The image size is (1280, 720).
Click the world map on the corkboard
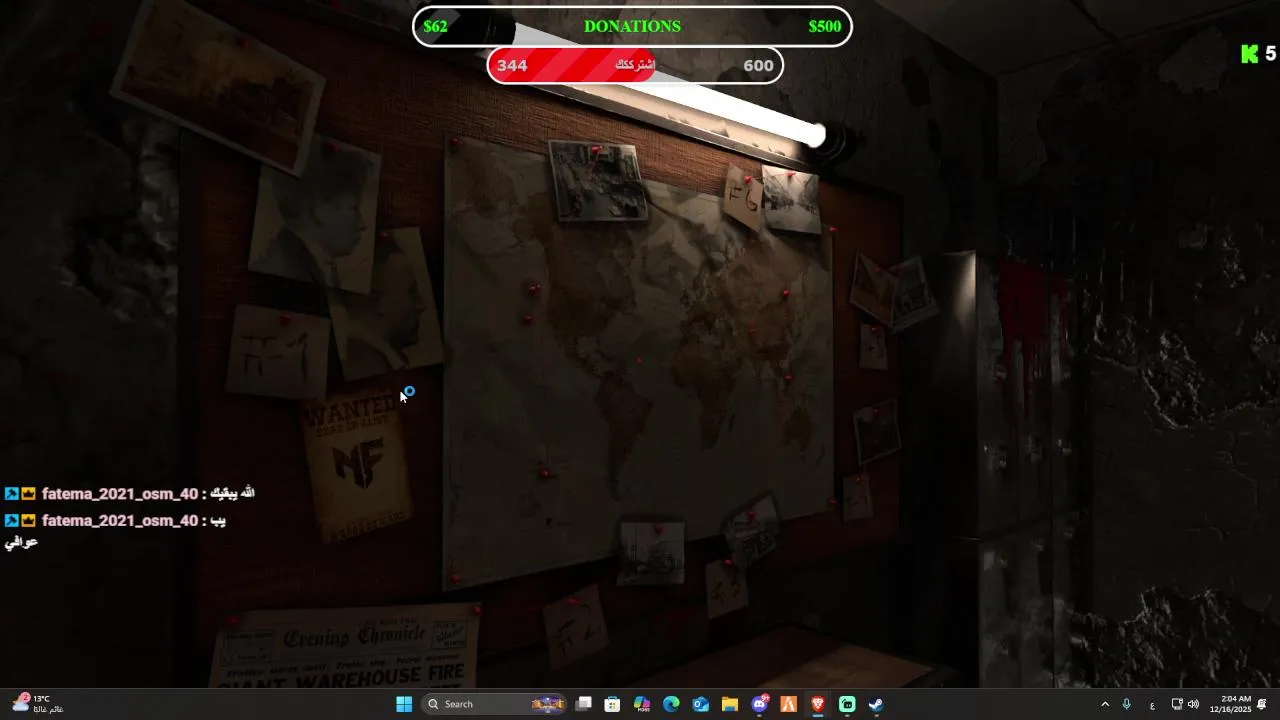point(638,365)
